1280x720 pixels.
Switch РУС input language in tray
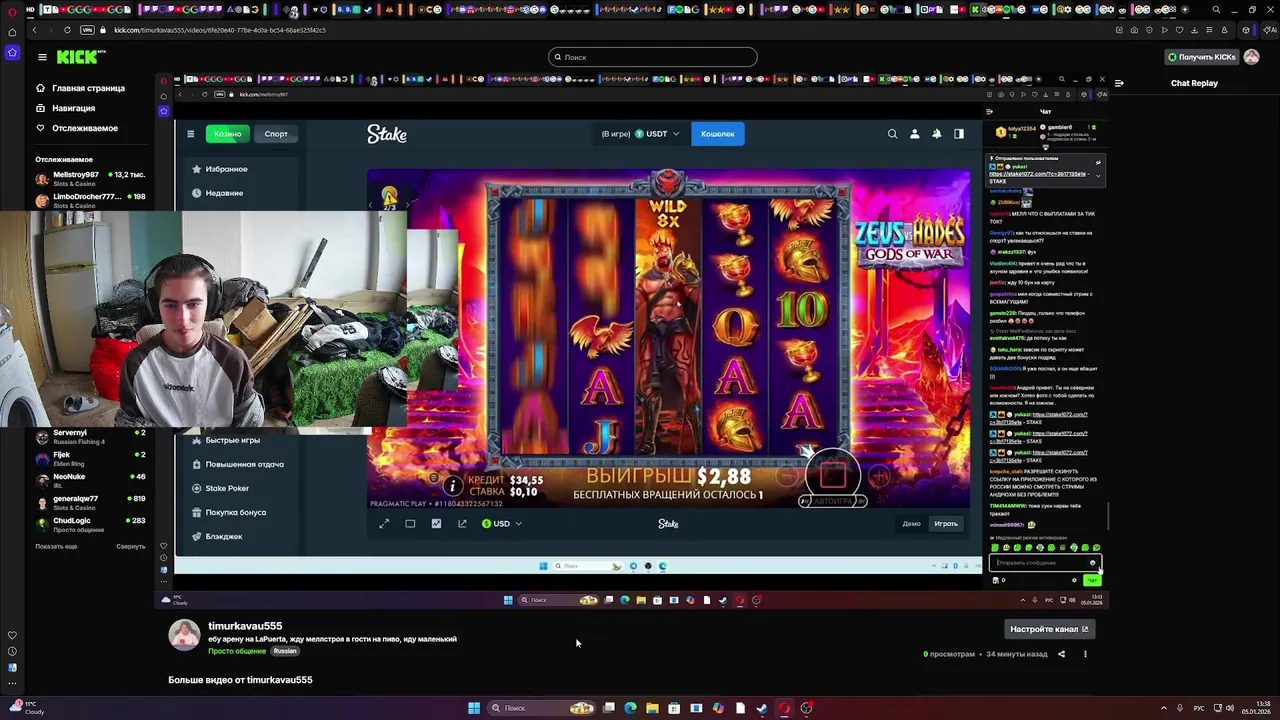tap(1199, 708)
